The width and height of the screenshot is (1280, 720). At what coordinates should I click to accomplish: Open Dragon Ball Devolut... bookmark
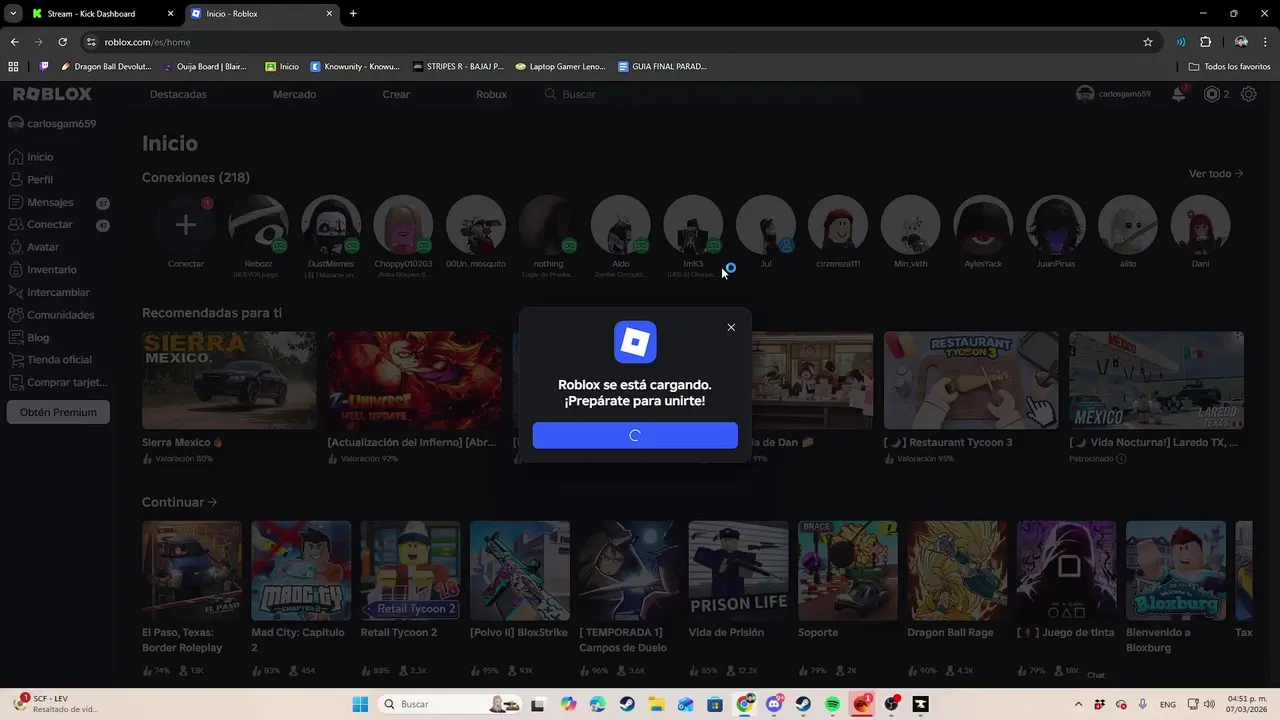point(106,67)
